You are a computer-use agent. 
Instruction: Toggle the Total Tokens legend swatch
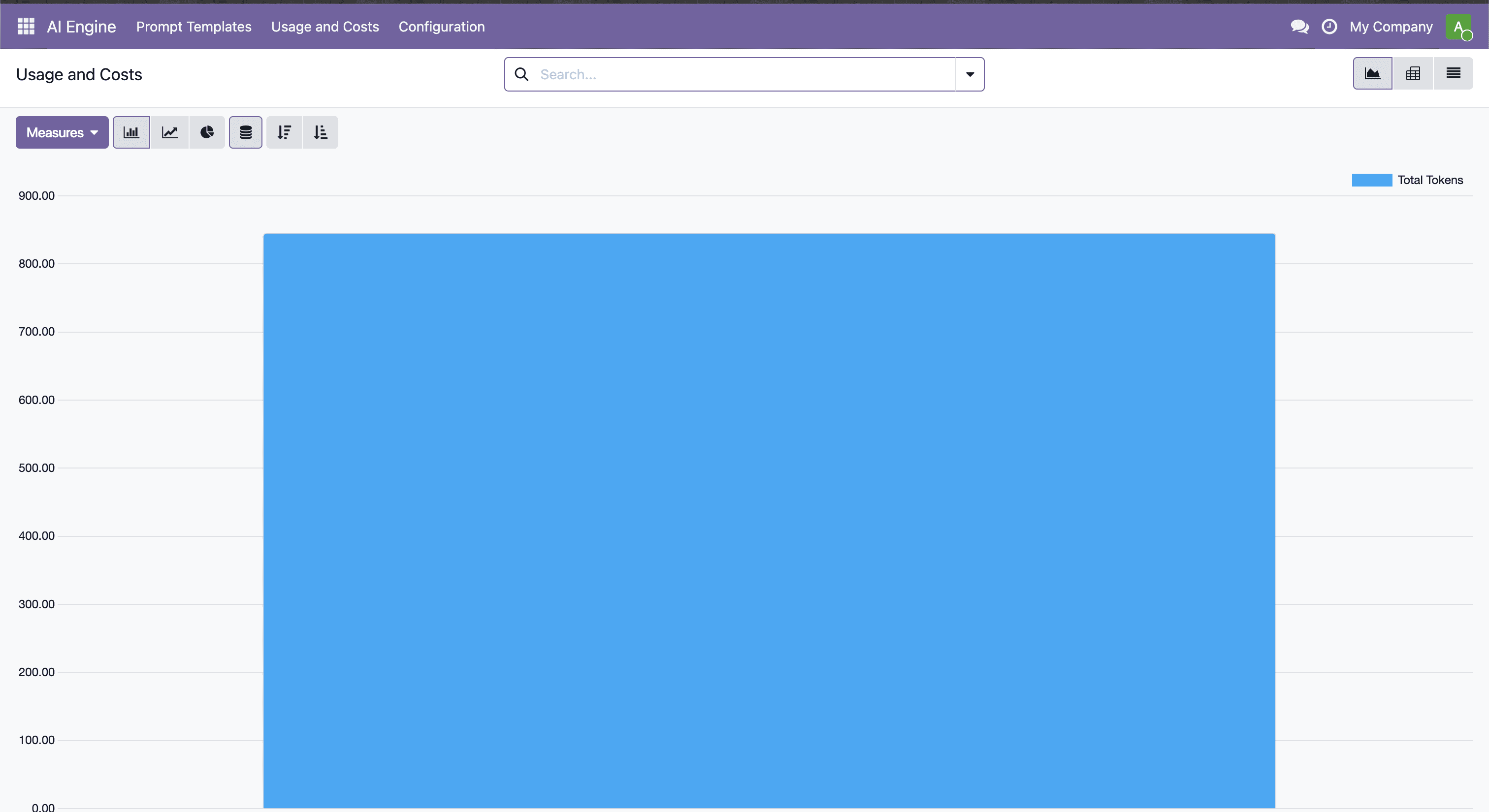(x=1372, y=180)
